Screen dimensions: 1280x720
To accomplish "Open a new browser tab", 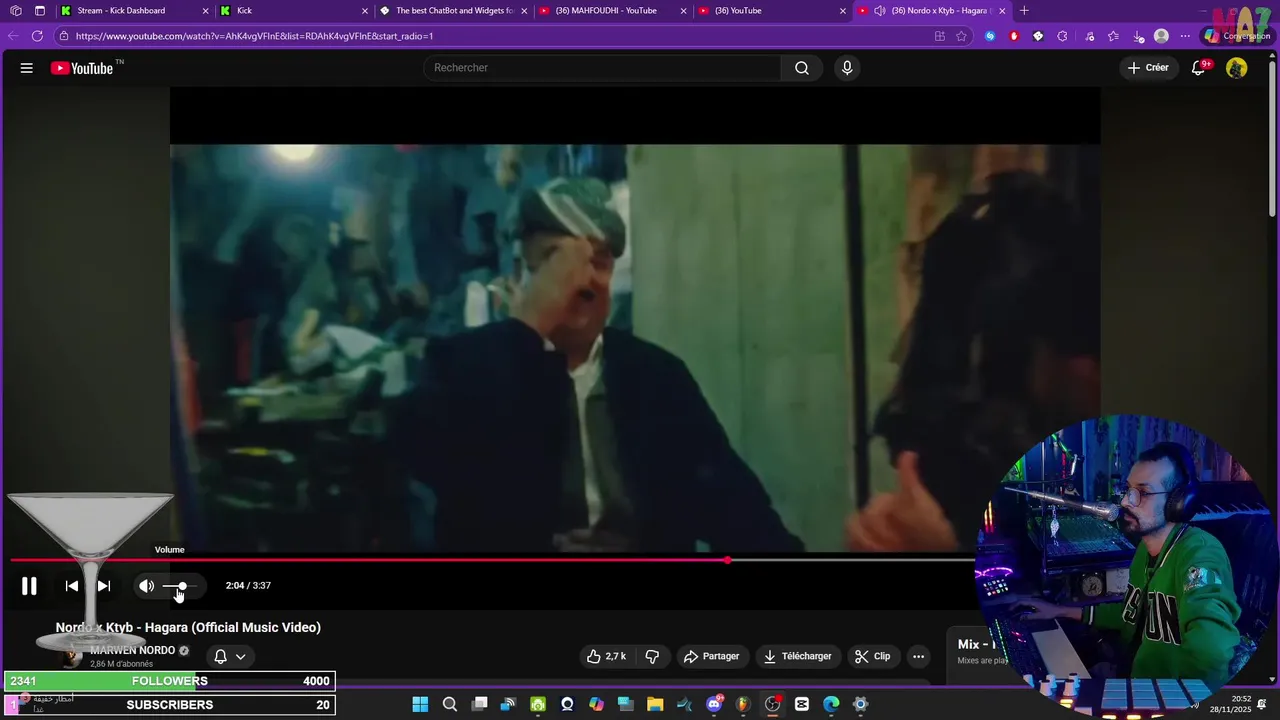I will pos(1024,11).
